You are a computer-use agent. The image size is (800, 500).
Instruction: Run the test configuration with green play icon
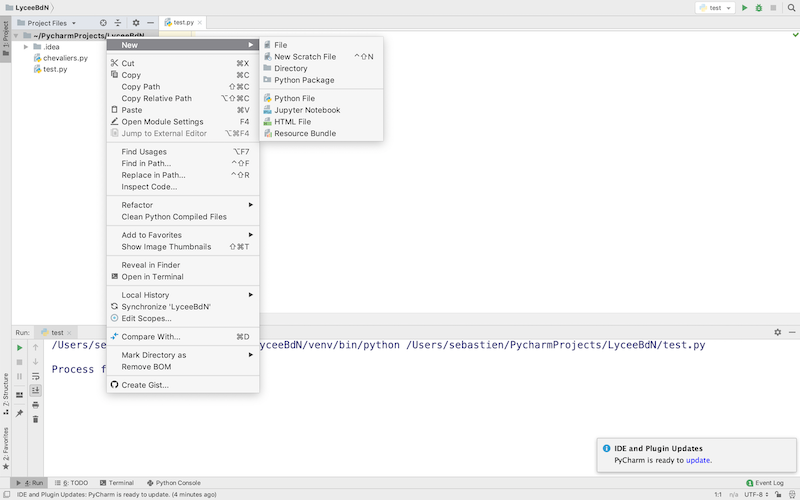[744, 8]
